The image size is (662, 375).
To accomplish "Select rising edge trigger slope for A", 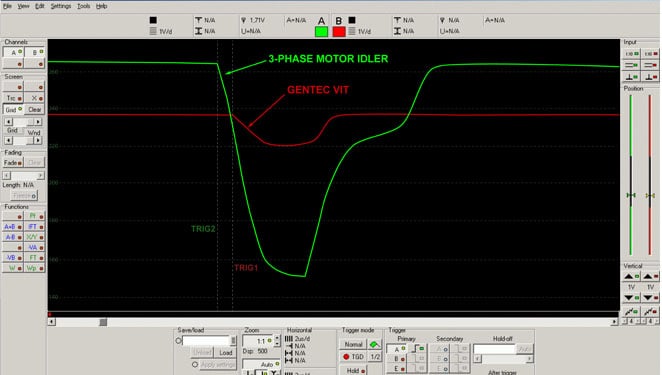I will [418, 348].
